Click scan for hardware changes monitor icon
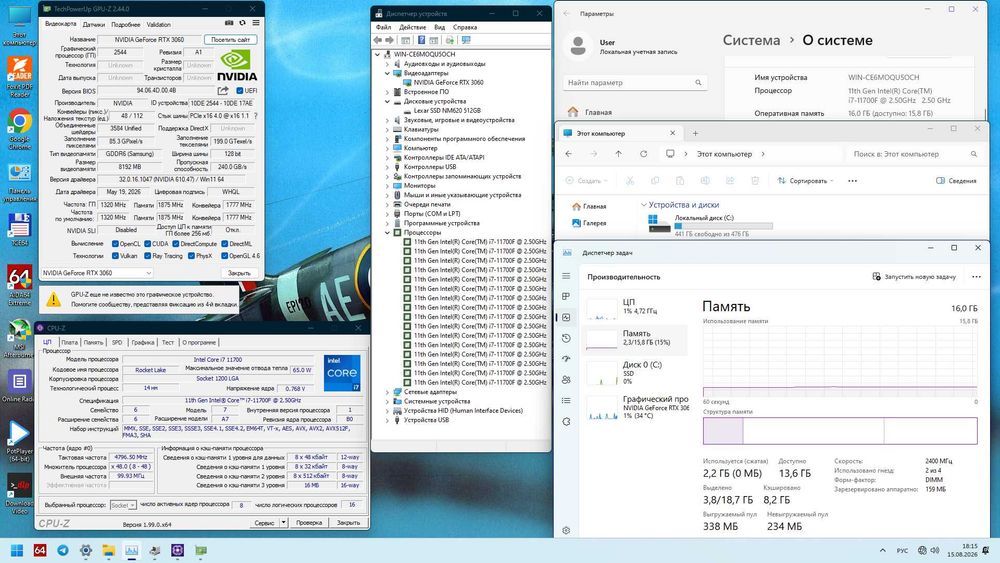The image size is (1000, 563). click(466, 40)
